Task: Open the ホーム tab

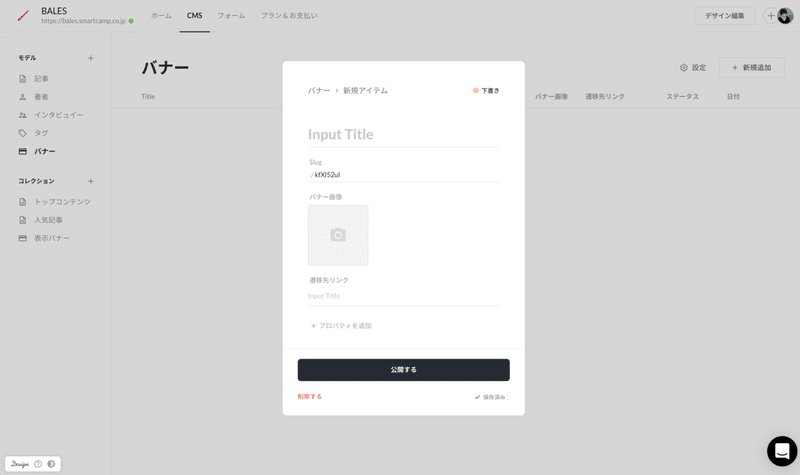Action: point(161,16)
